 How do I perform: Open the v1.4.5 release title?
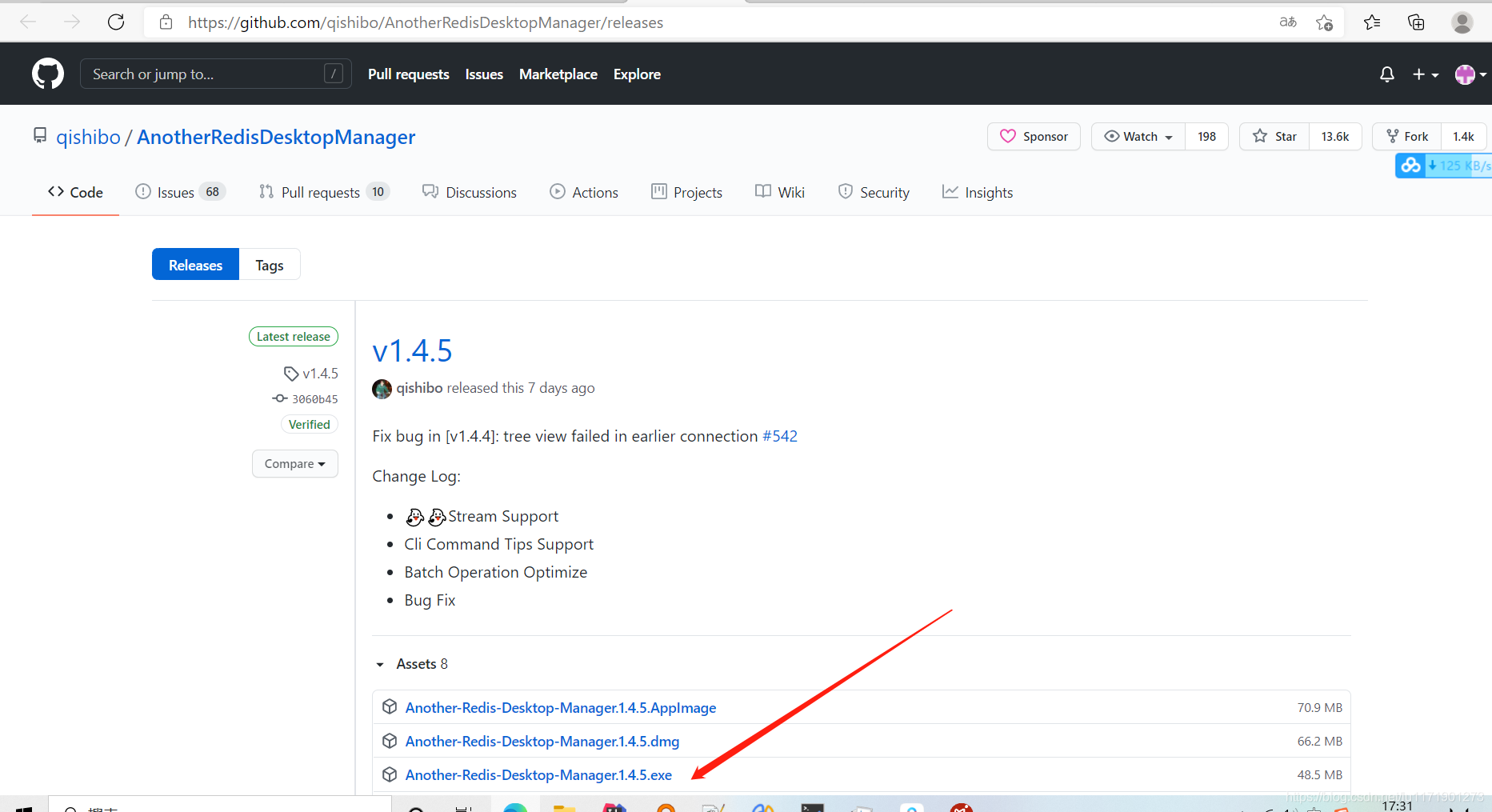[x=413, y=351]
